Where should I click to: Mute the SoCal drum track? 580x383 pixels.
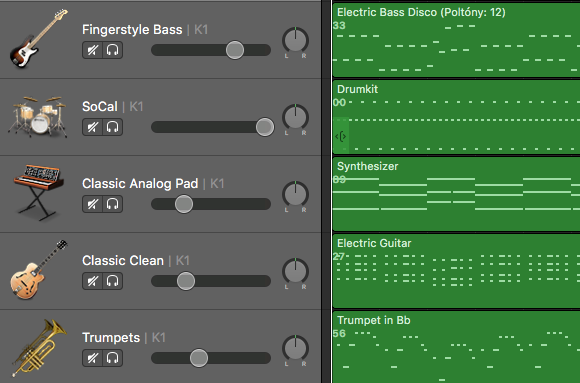(x=92, y=127)
